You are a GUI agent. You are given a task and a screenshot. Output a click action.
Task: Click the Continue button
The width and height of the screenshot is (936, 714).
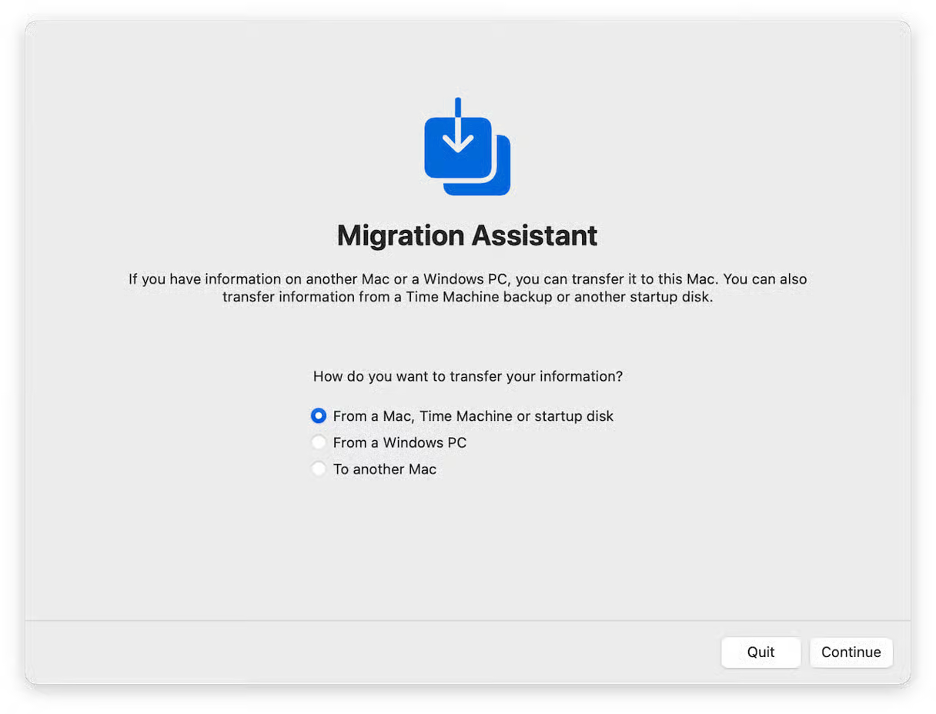[851, 652]
